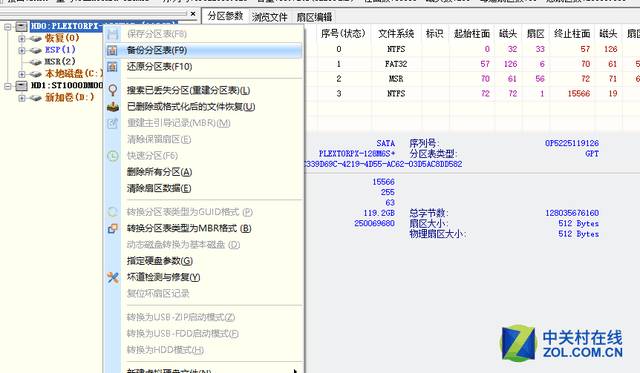The width and height of the screenshot is (640, 373).
Task: Click the deleted file recovery icon
Action: (113, 107)
